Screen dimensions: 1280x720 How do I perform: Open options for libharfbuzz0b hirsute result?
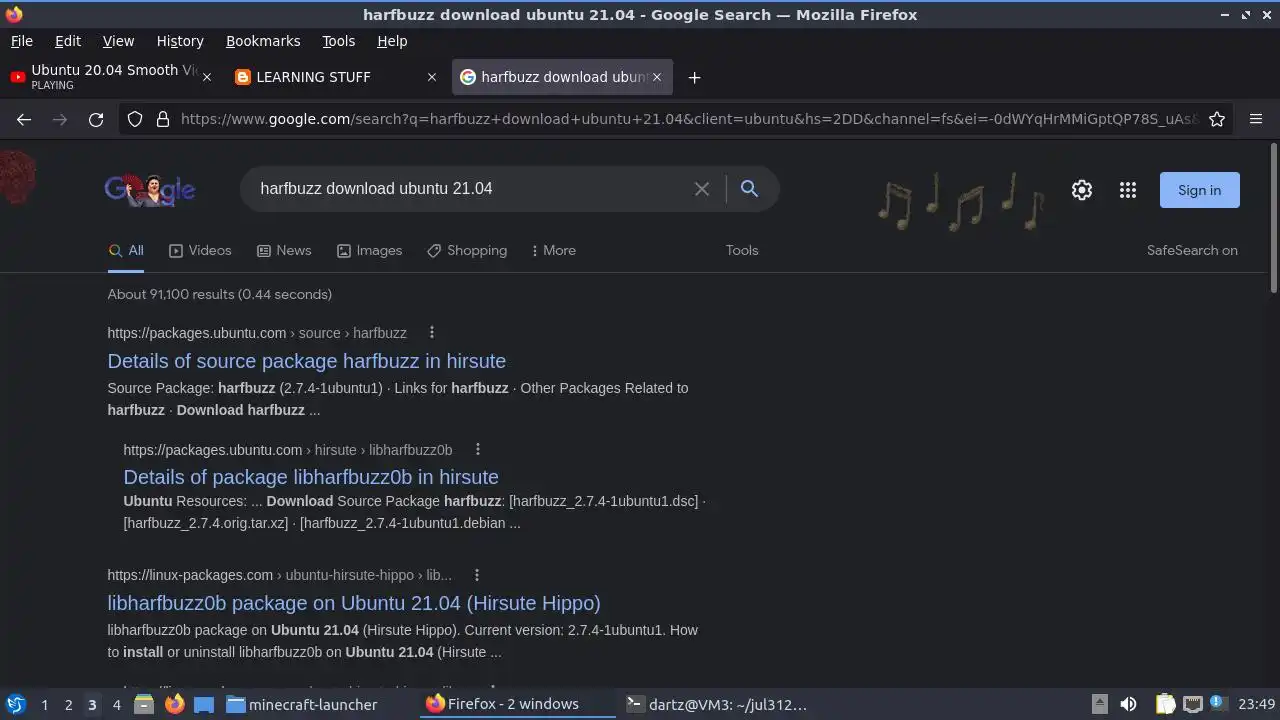[x=478, y=450]
